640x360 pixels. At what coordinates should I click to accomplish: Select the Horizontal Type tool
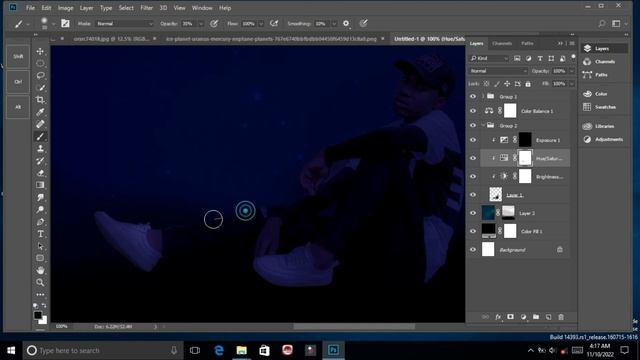[40, 234]
